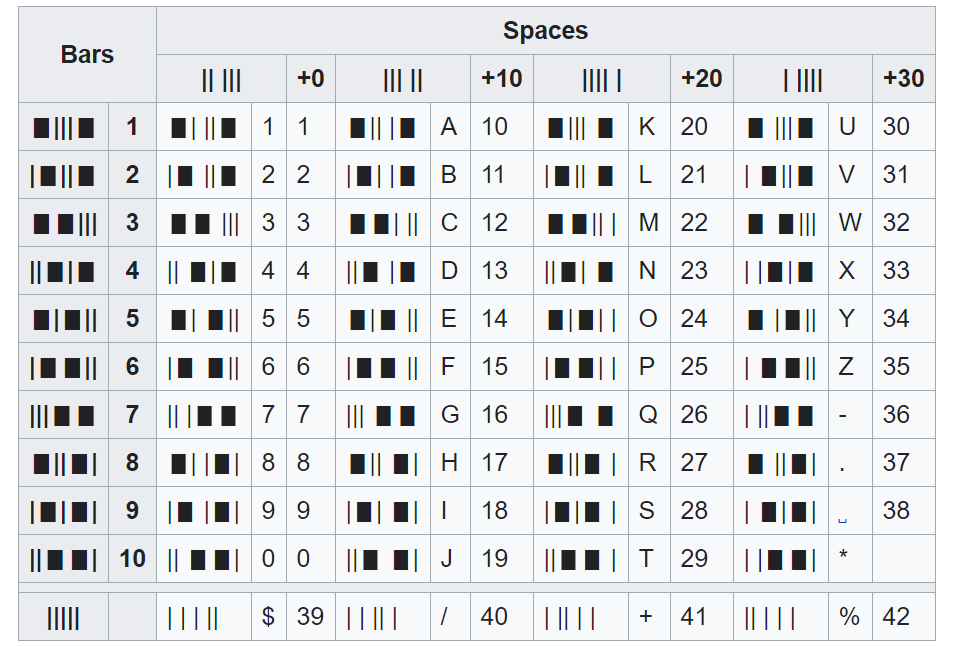Click the Spaces column header
Screen dimensions: 956x647
(545, 30)
